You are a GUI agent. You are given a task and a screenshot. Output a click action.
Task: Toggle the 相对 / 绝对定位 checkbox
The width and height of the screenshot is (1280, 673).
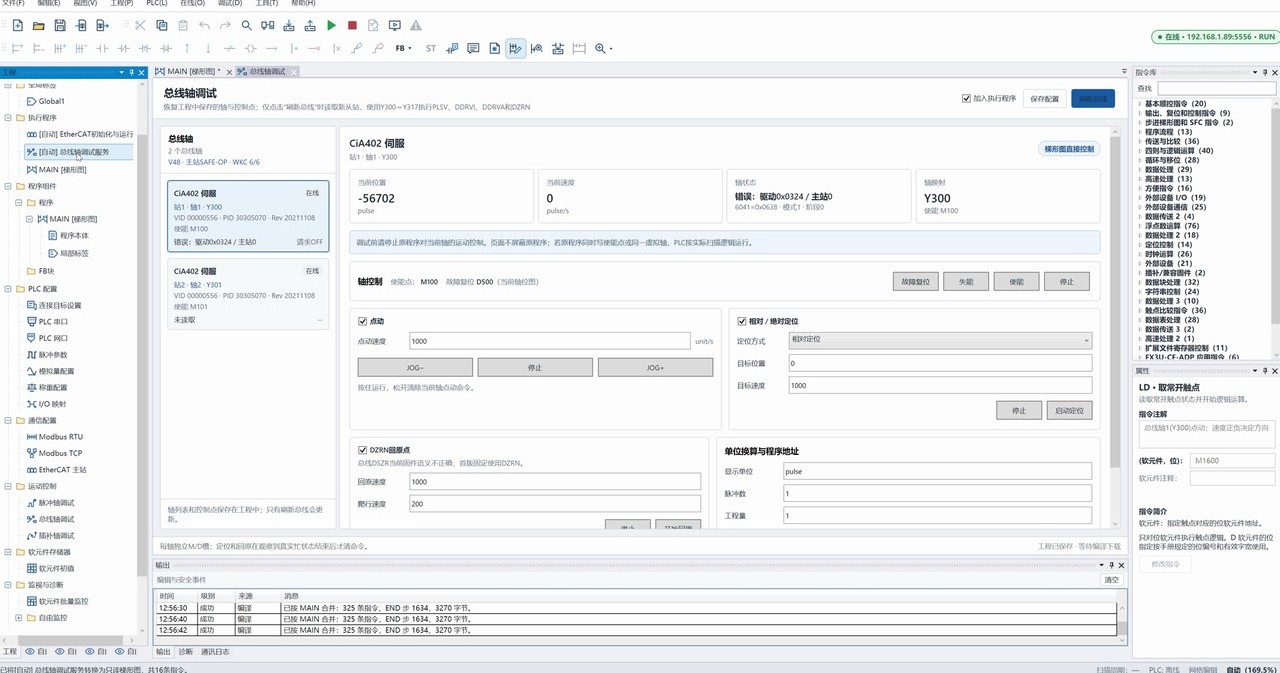[742, 321]
